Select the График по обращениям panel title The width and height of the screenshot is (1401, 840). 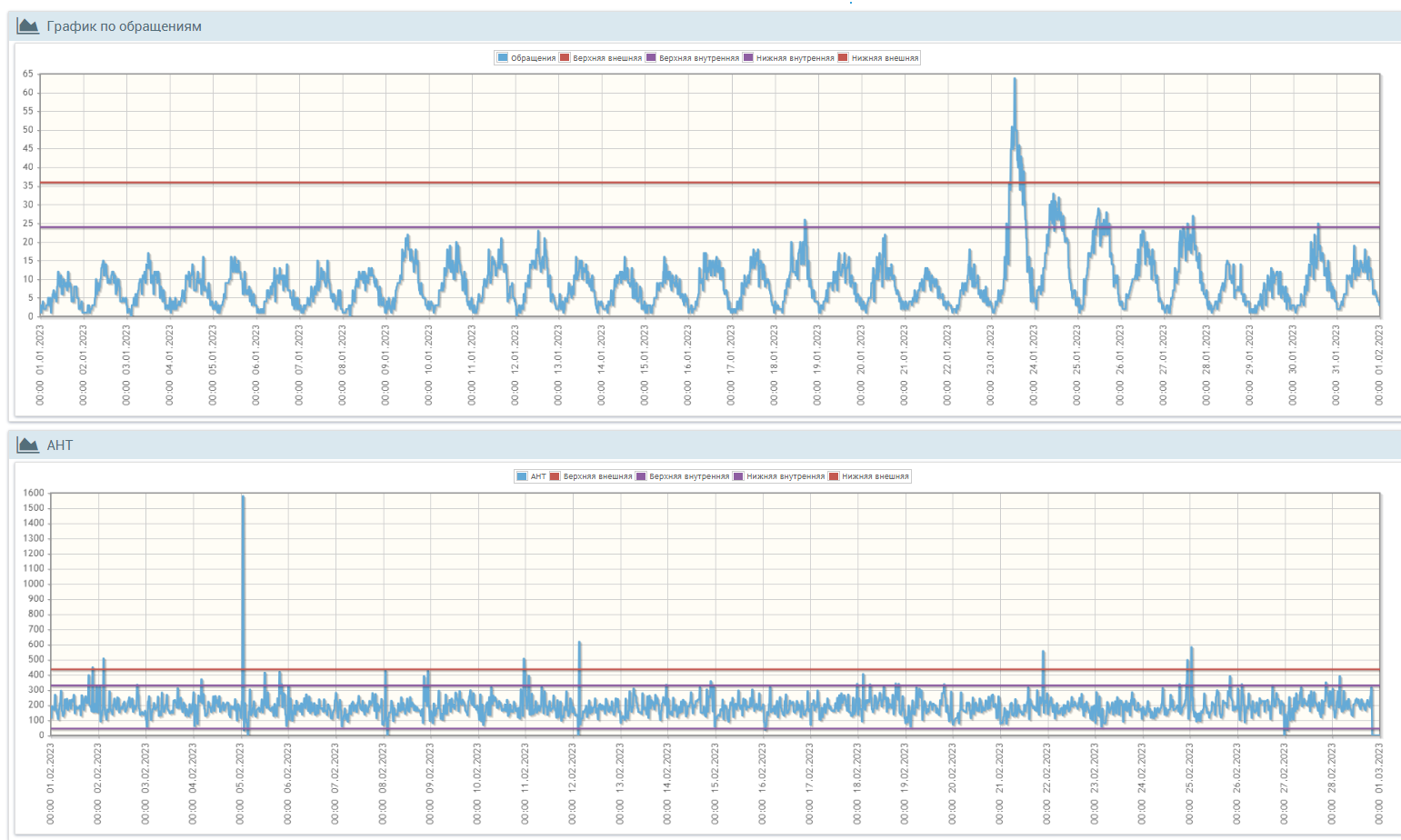pos(125,26)
